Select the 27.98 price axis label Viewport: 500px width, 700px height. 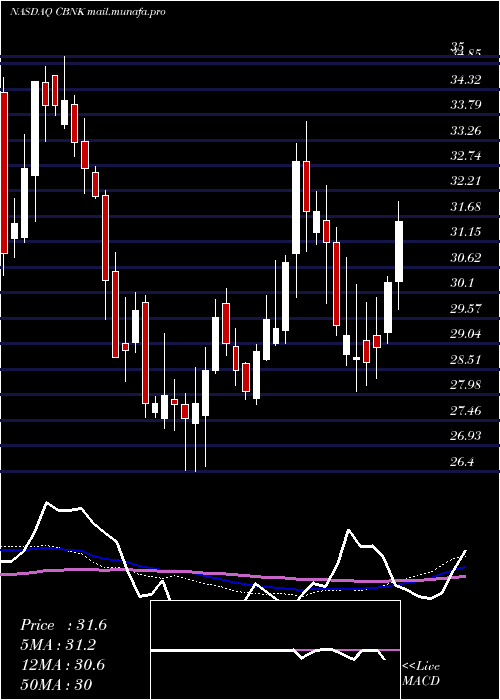[x=466, y=384]
